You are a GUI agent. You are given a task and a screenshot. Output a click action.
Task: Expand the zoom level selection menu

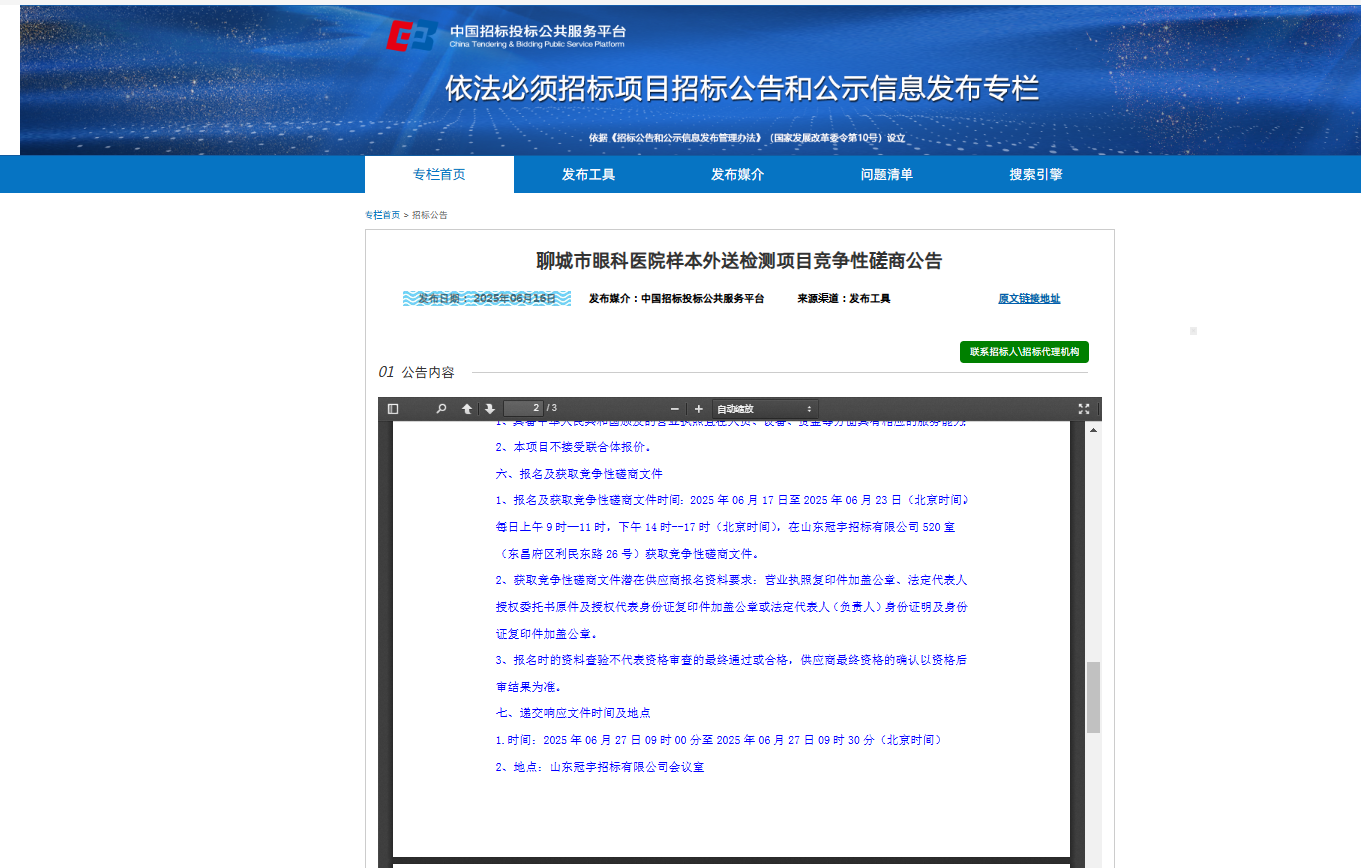[764, 408]
